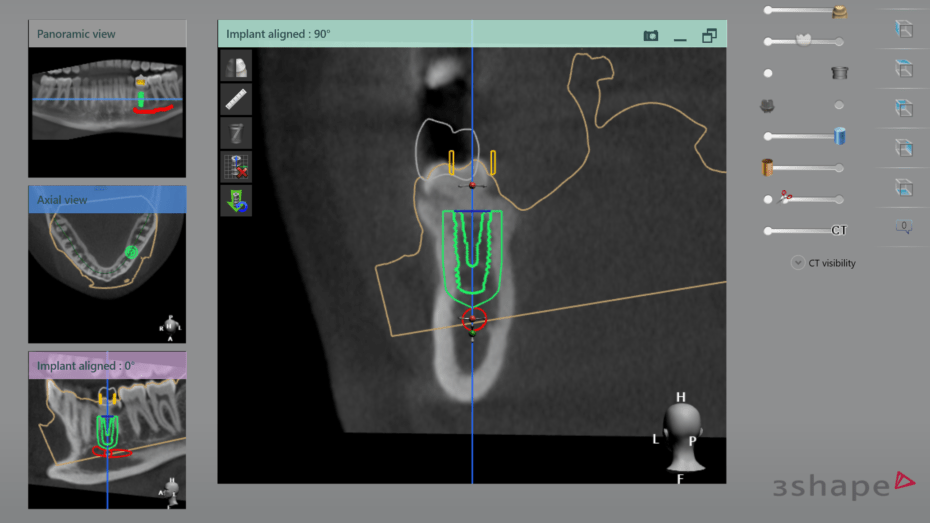Select the Panoramic view panel header
Viewport: 930px width, 523px height.
[x=107, y=34]
